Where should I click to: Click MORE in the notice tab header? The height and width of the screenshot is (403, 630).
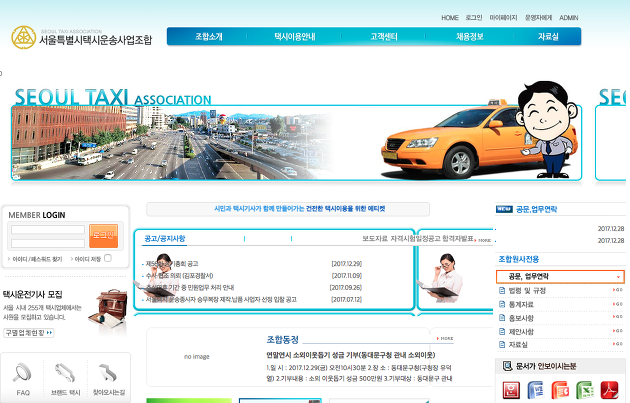[x=483, y=240]
